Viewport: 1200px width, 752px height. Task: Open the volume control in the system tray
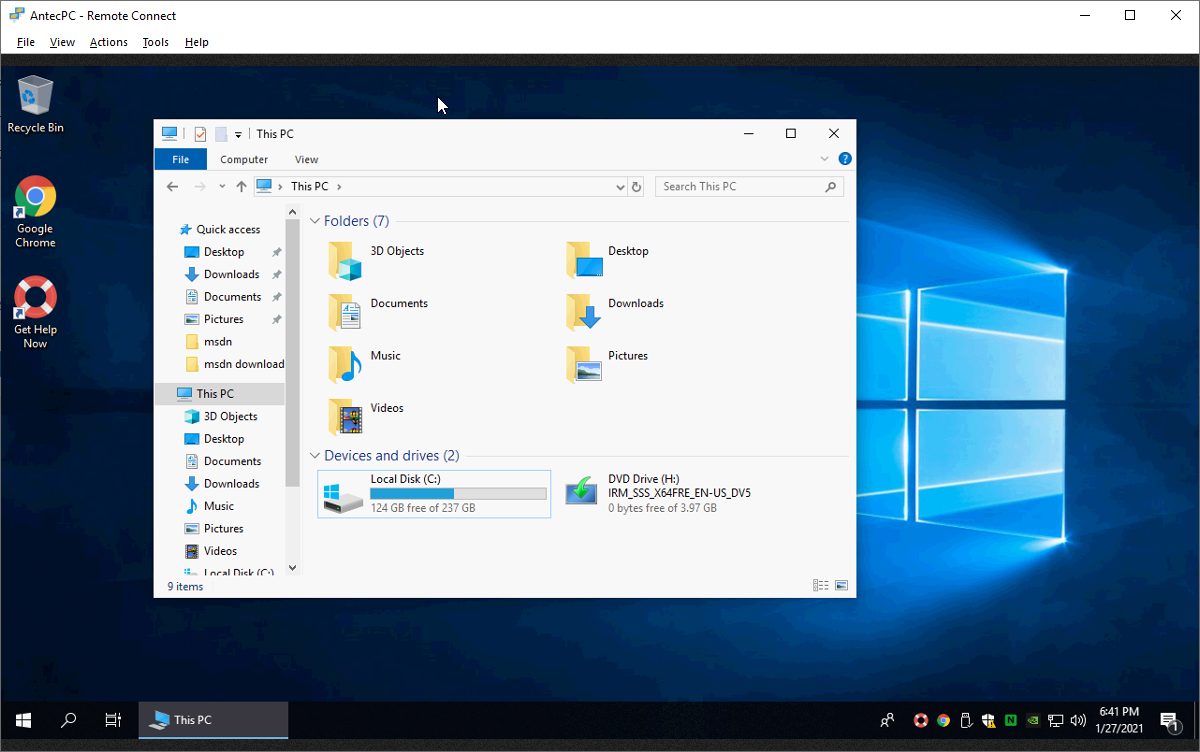1078,720
